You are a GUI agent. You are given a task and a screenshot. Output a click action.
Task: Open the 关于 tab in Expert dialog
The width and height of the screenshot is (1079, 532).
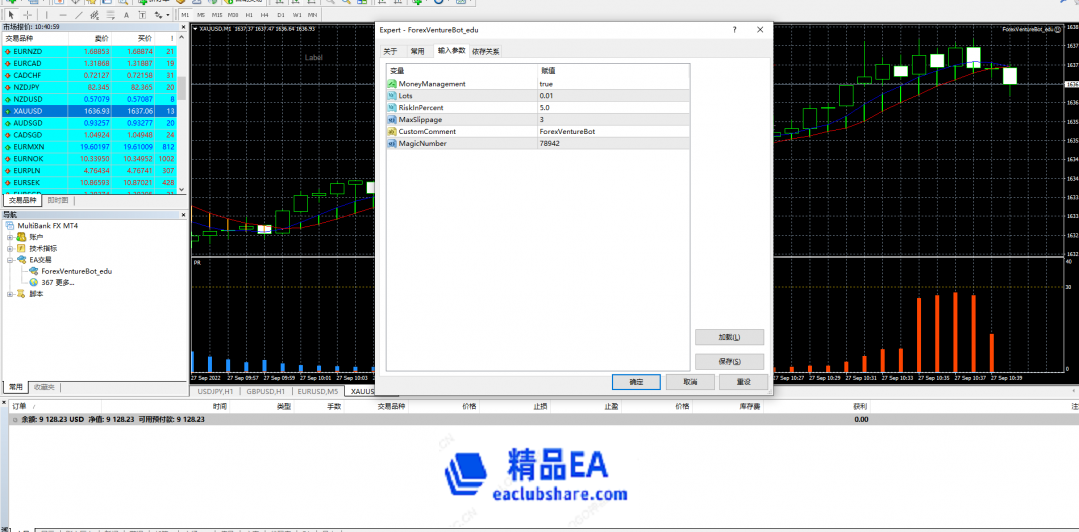(x=390, y=51)
